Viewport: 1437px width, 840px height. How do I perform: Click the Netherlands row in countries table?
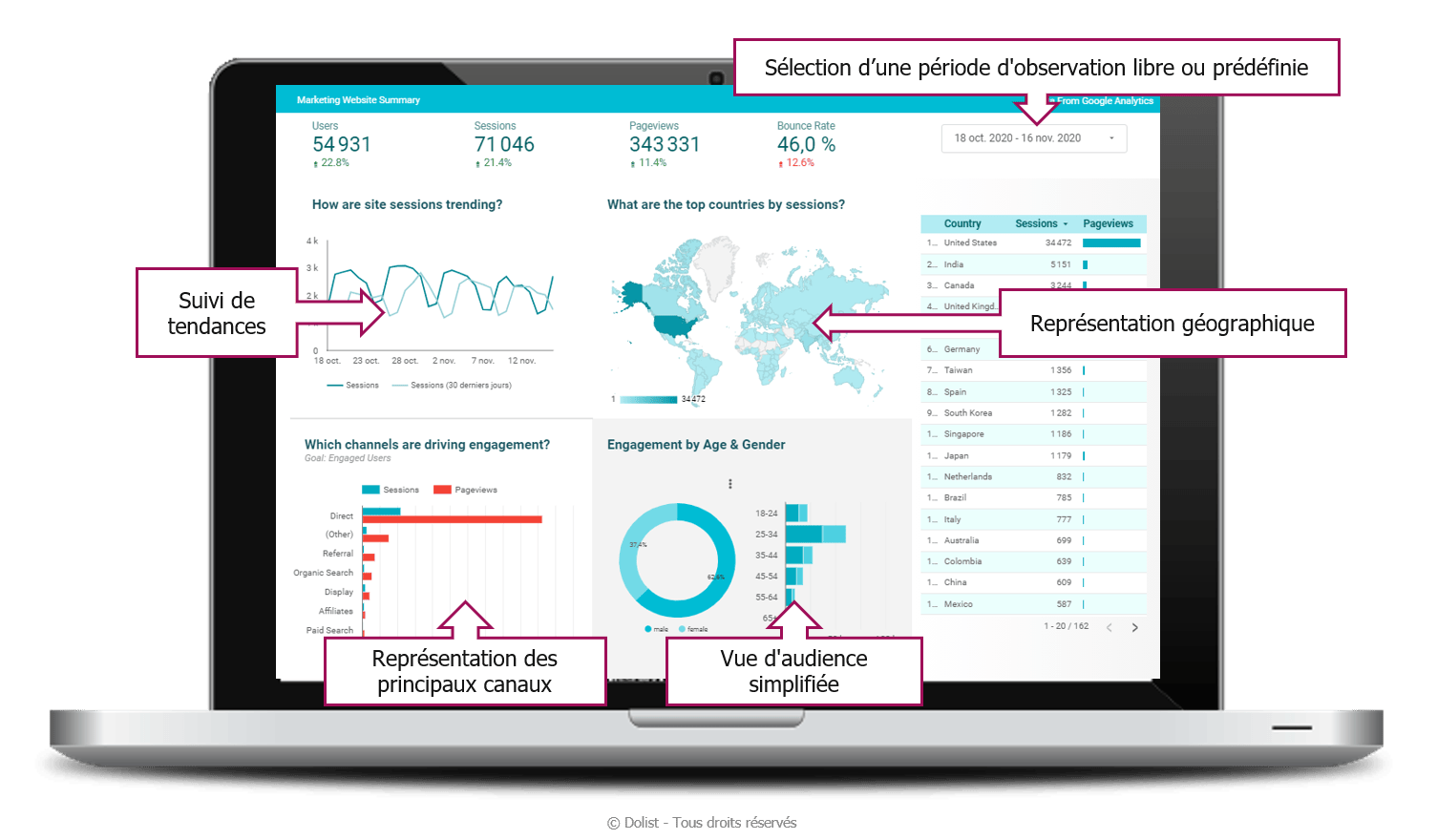(x=1034, y=476)
